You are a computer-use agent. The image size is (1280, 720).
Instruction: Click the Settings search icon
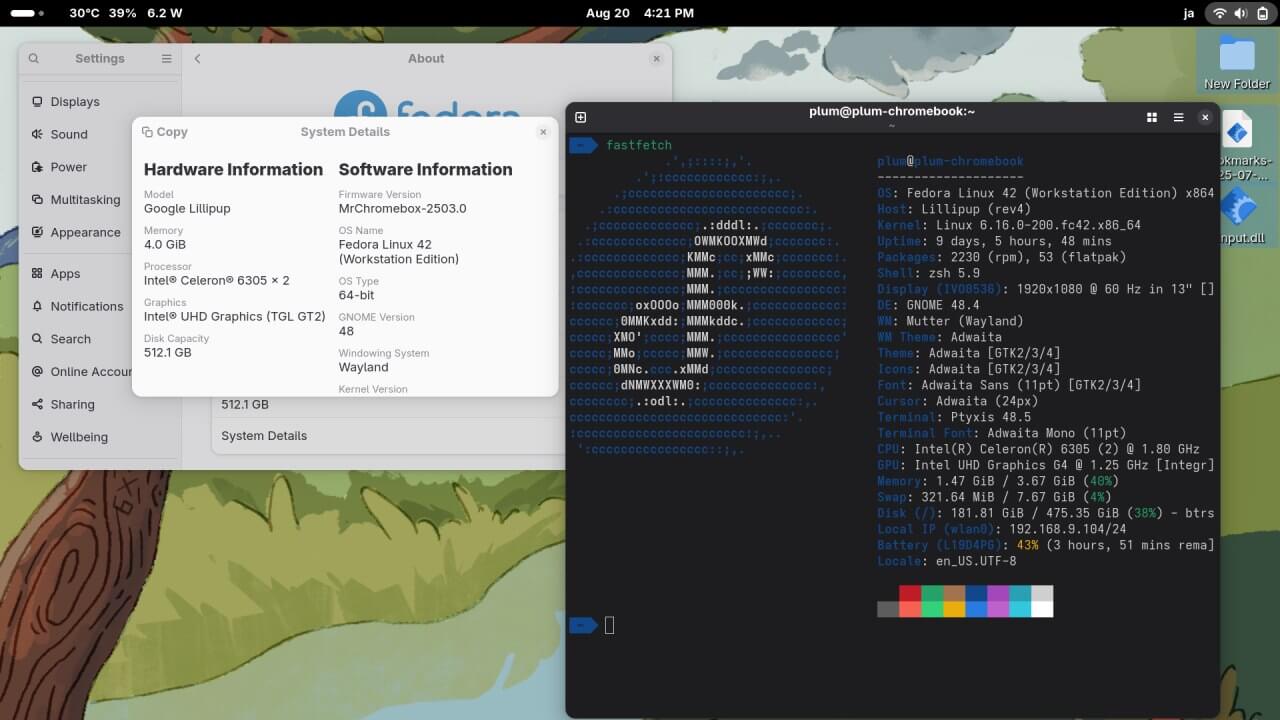[x=34, y=59]
